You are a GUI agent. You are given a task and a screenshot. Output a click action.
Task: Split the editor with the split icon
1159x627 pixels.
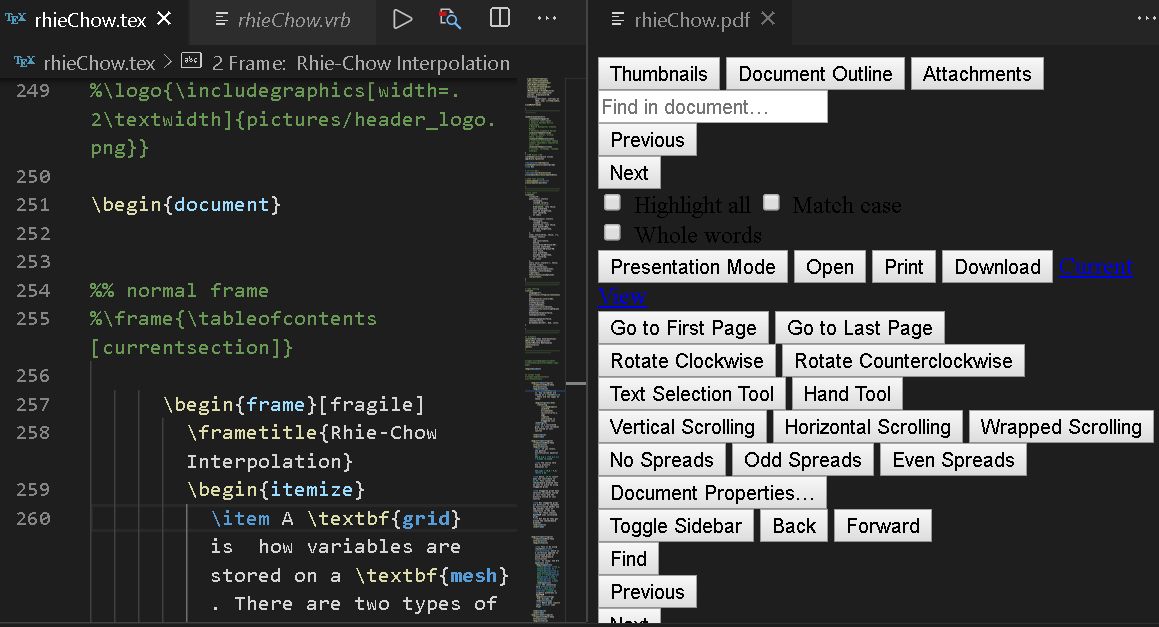pyautogui.click(x=500, y=18)
